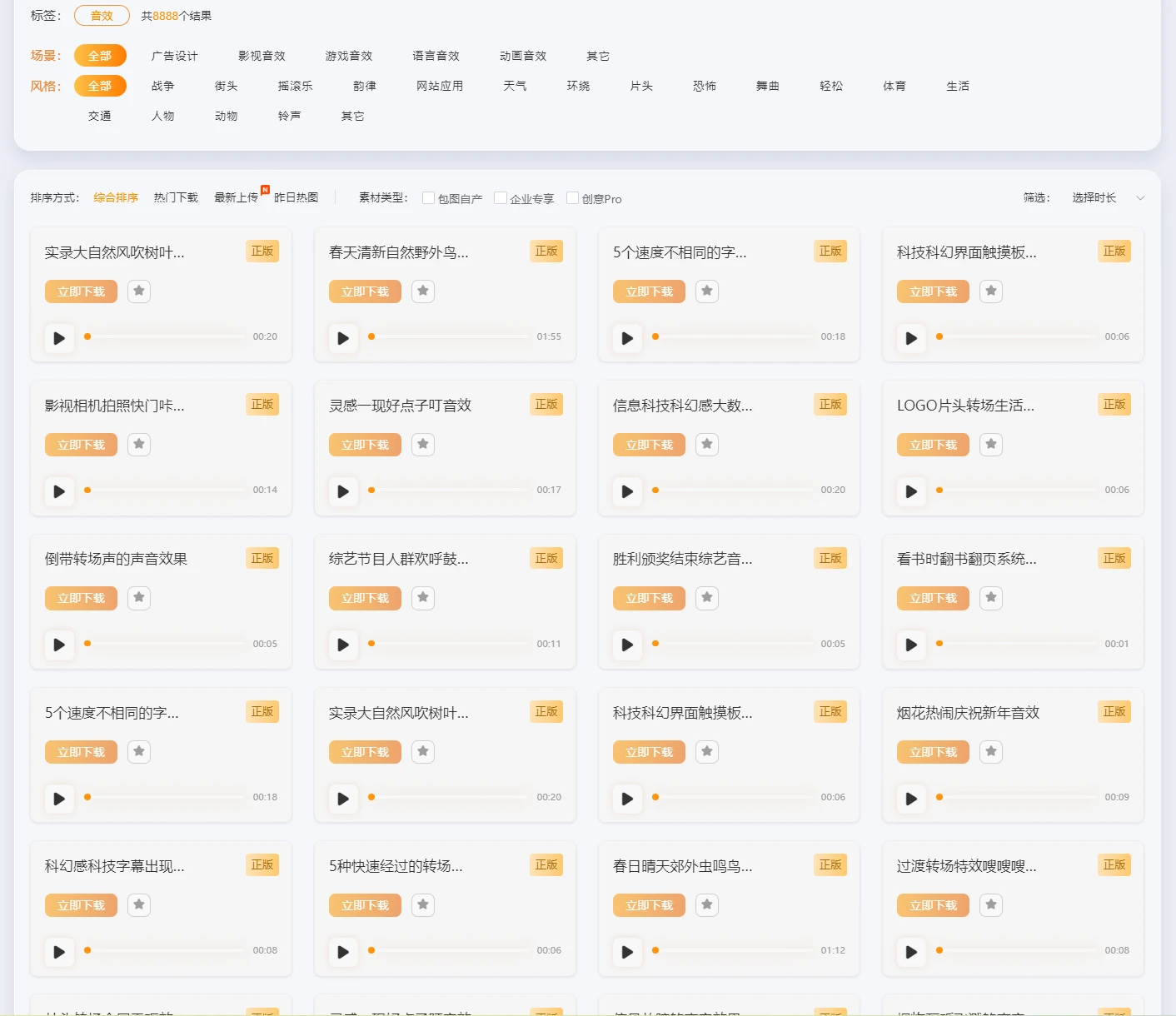This screenshot has width=1176, height=1016.
Task: Filter scene by 影视音效
Action: 262,56
